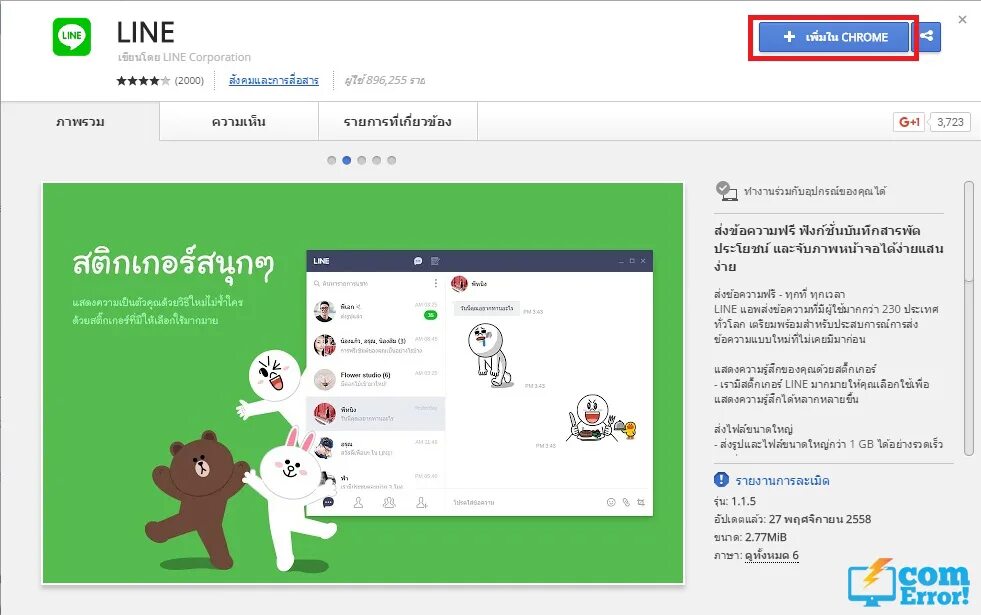981x615 pixels.
Task: Click the device compatibility checkmark icon
Action: (x=726, y=191)
